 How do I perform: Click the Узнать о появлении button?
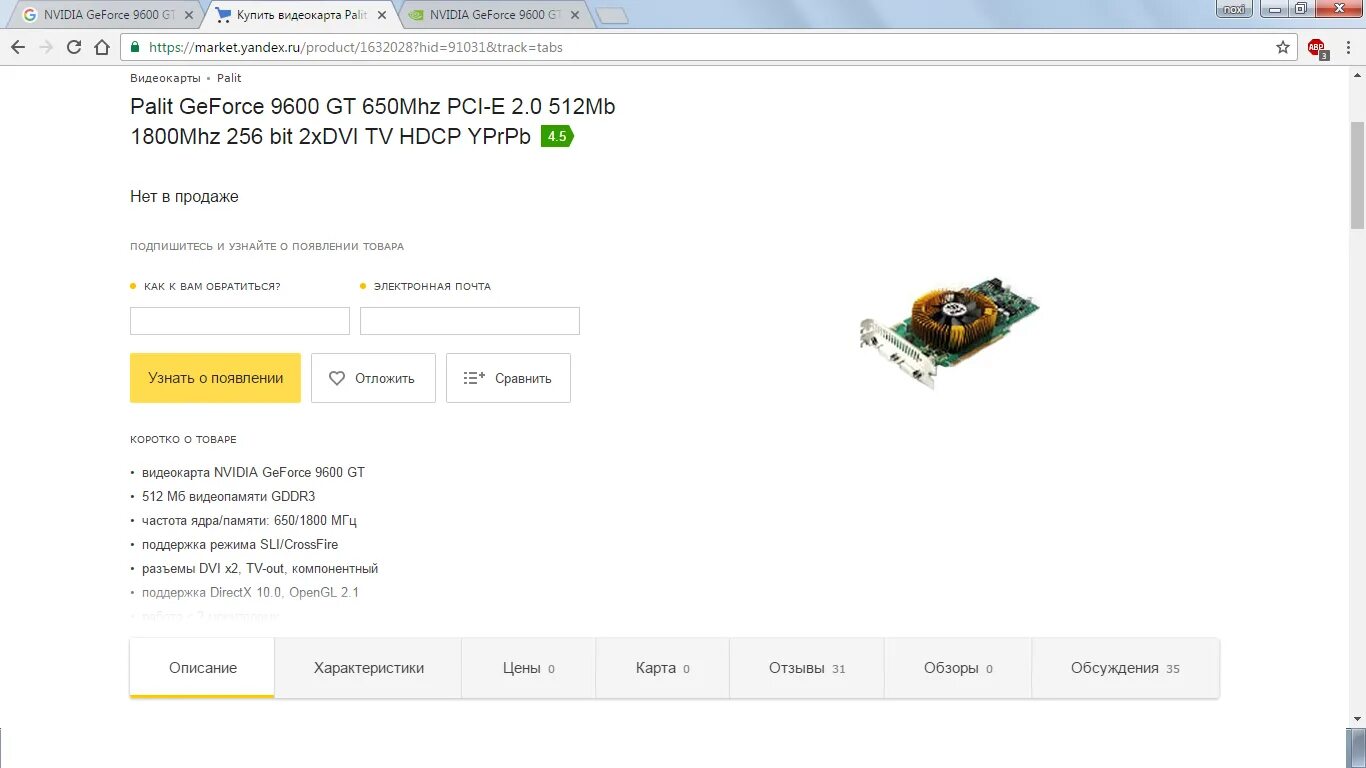click(215, 378)
